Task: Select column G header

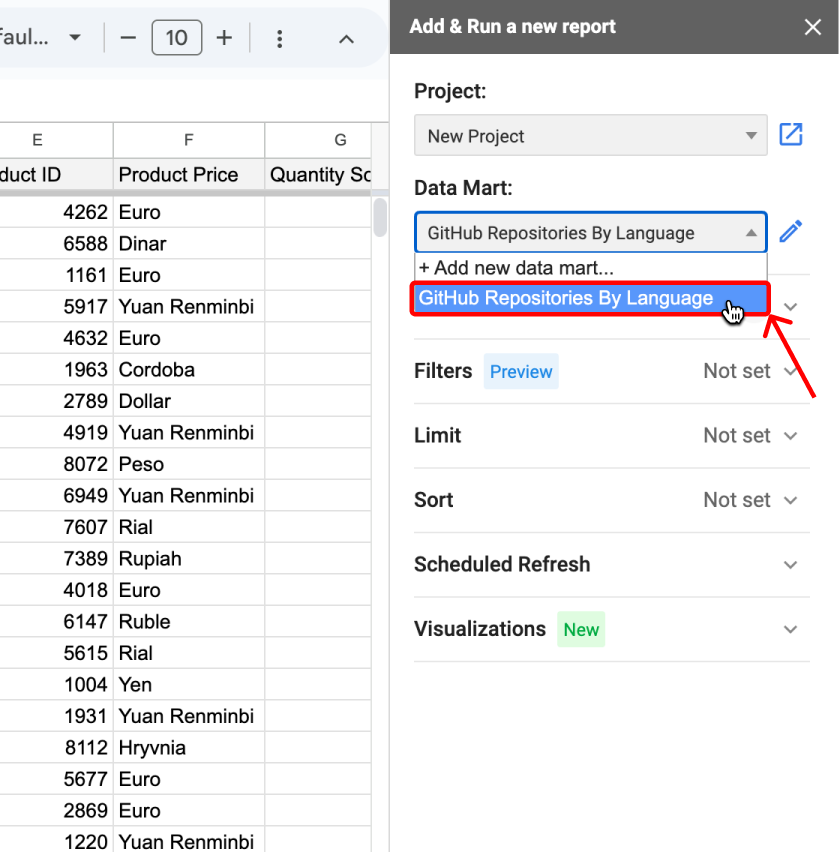Action: (x=318, y=140)
